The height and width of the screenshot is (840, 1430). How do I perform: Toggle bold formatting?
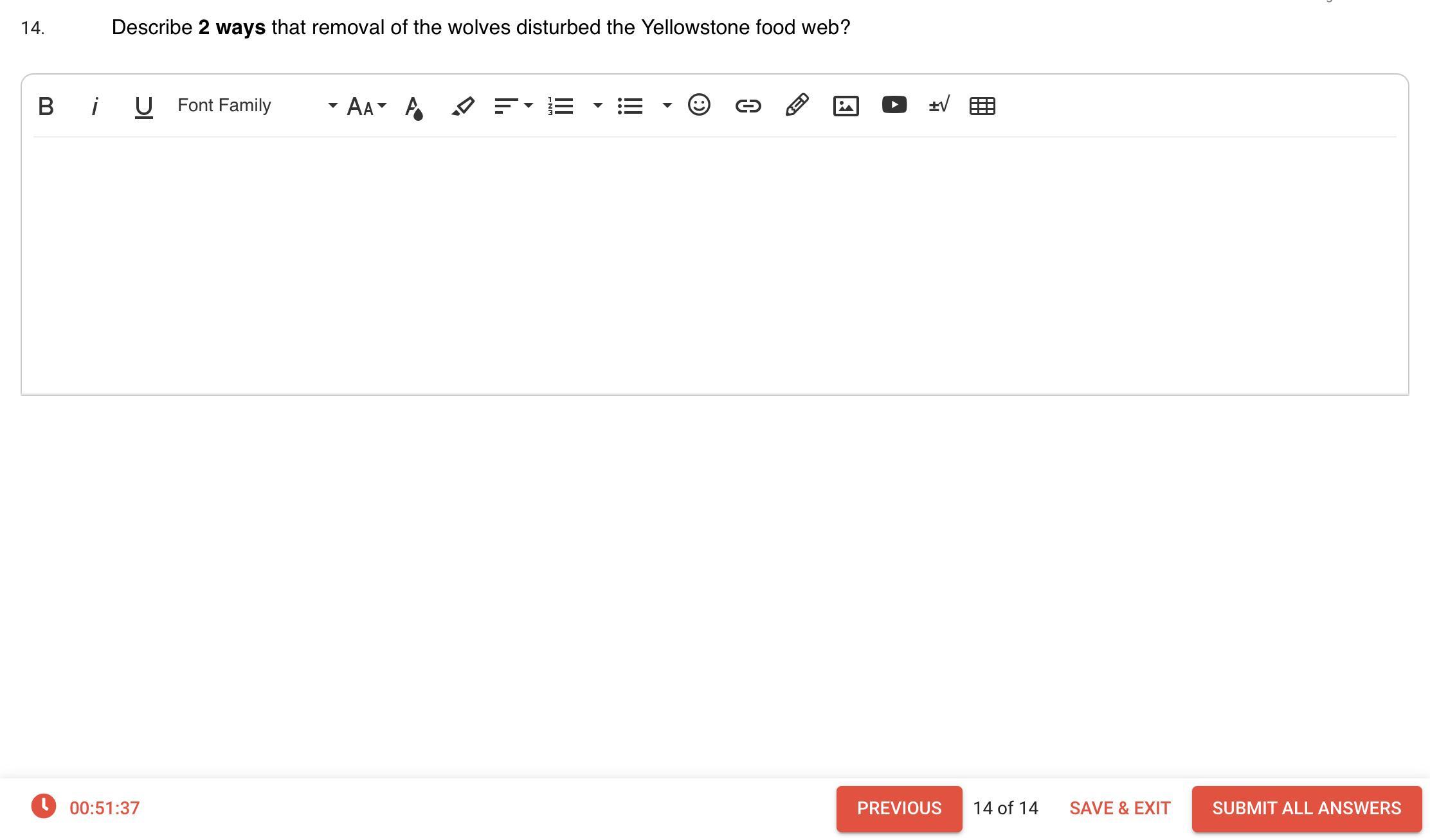(46, 106)
